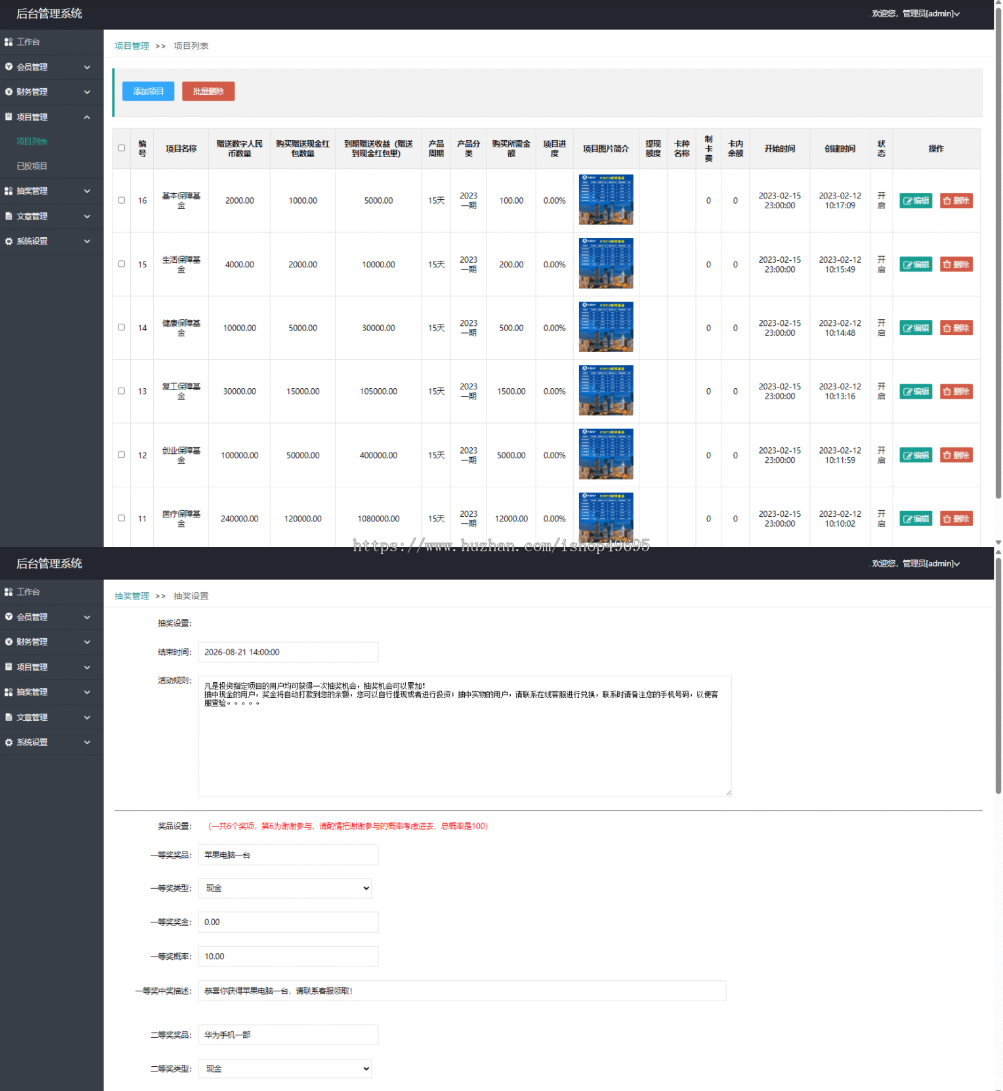Expand the 会员管理 chevron in the 抽奖设置 page sidebar
1003x1091 pixels.
87,617
